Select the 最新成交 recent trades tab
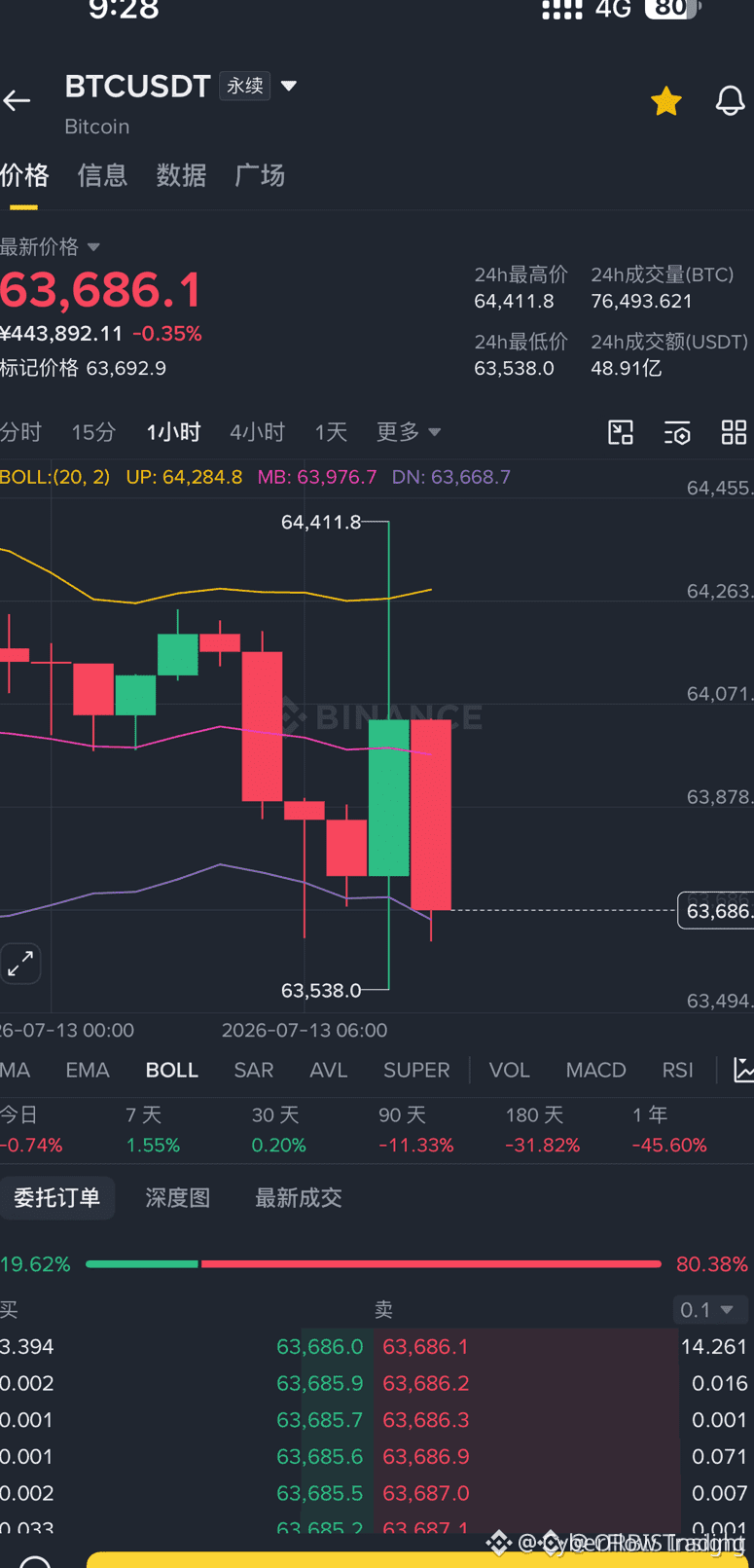The height and width of the screenshot is (1568, 754). point(299,1198)
